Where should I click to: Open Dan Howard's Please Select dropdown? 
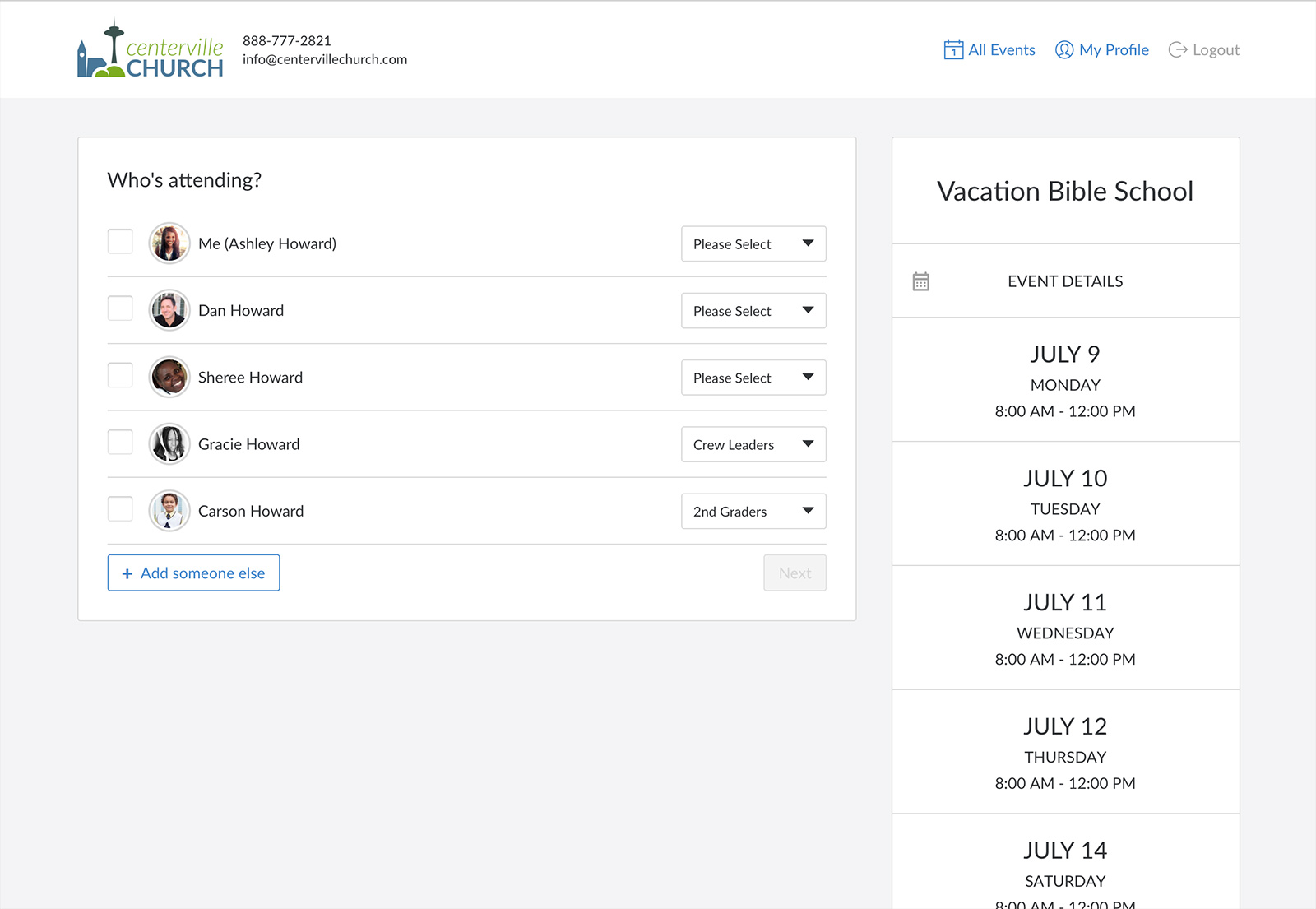click(x=753, y=311)
